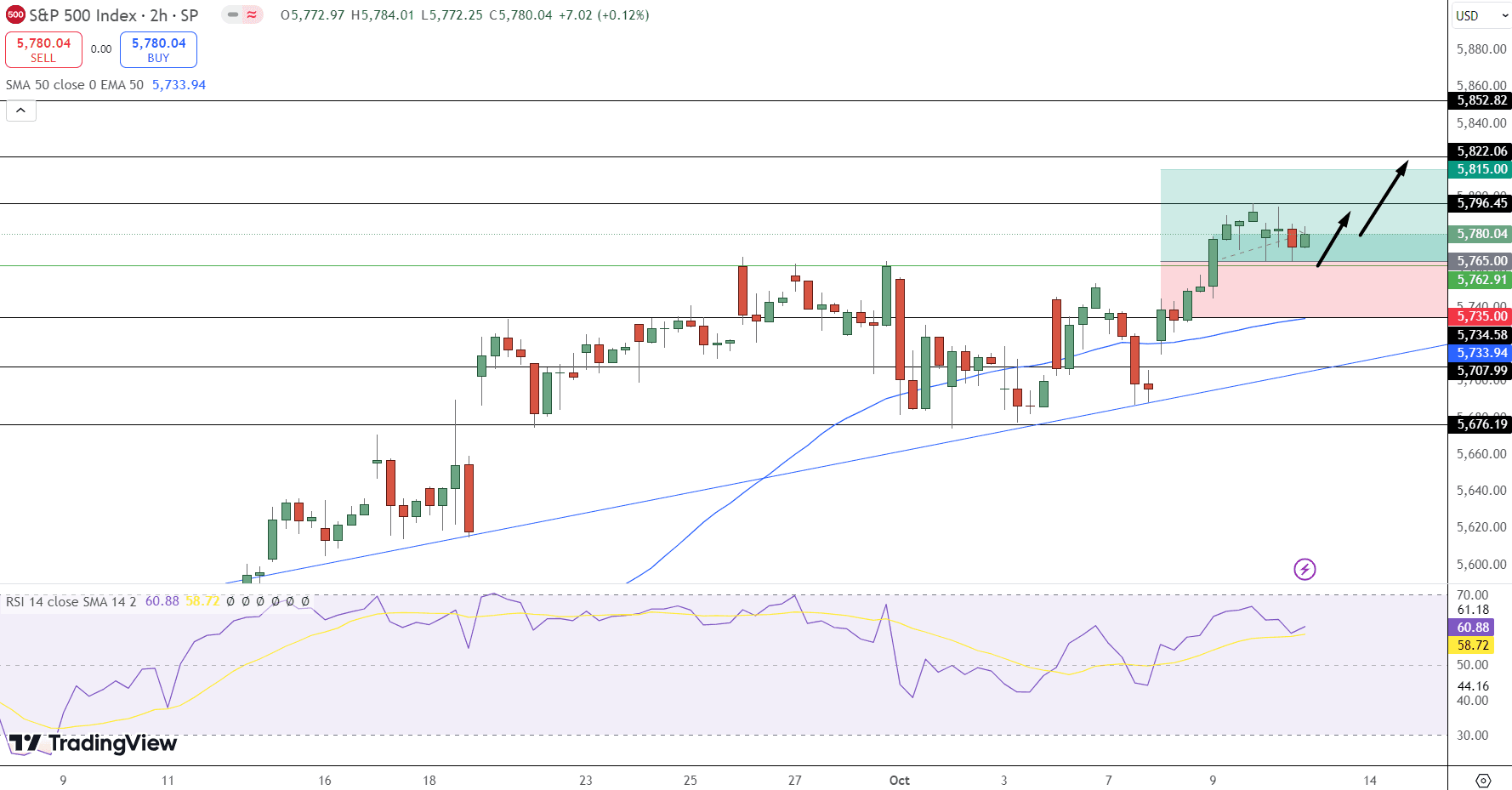Click the green 5,815.00 target label
Image resolution: width=1512 pixels, height=790 pixels.
pyautogui.click(x=1480, y=169)
